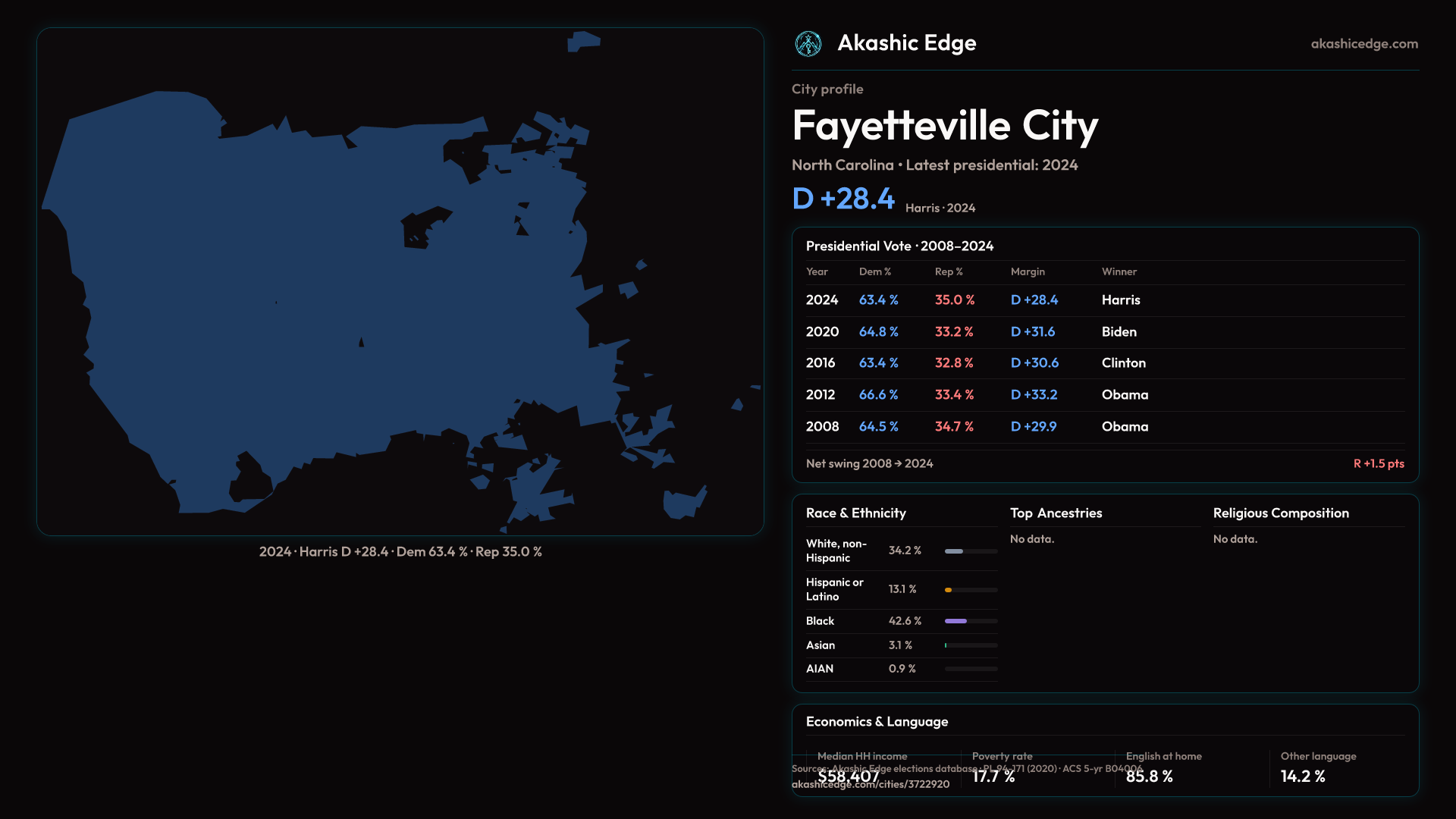Click the Hispanic or Latino orange bar
The image size is (1456, 819).
point(949,590)
